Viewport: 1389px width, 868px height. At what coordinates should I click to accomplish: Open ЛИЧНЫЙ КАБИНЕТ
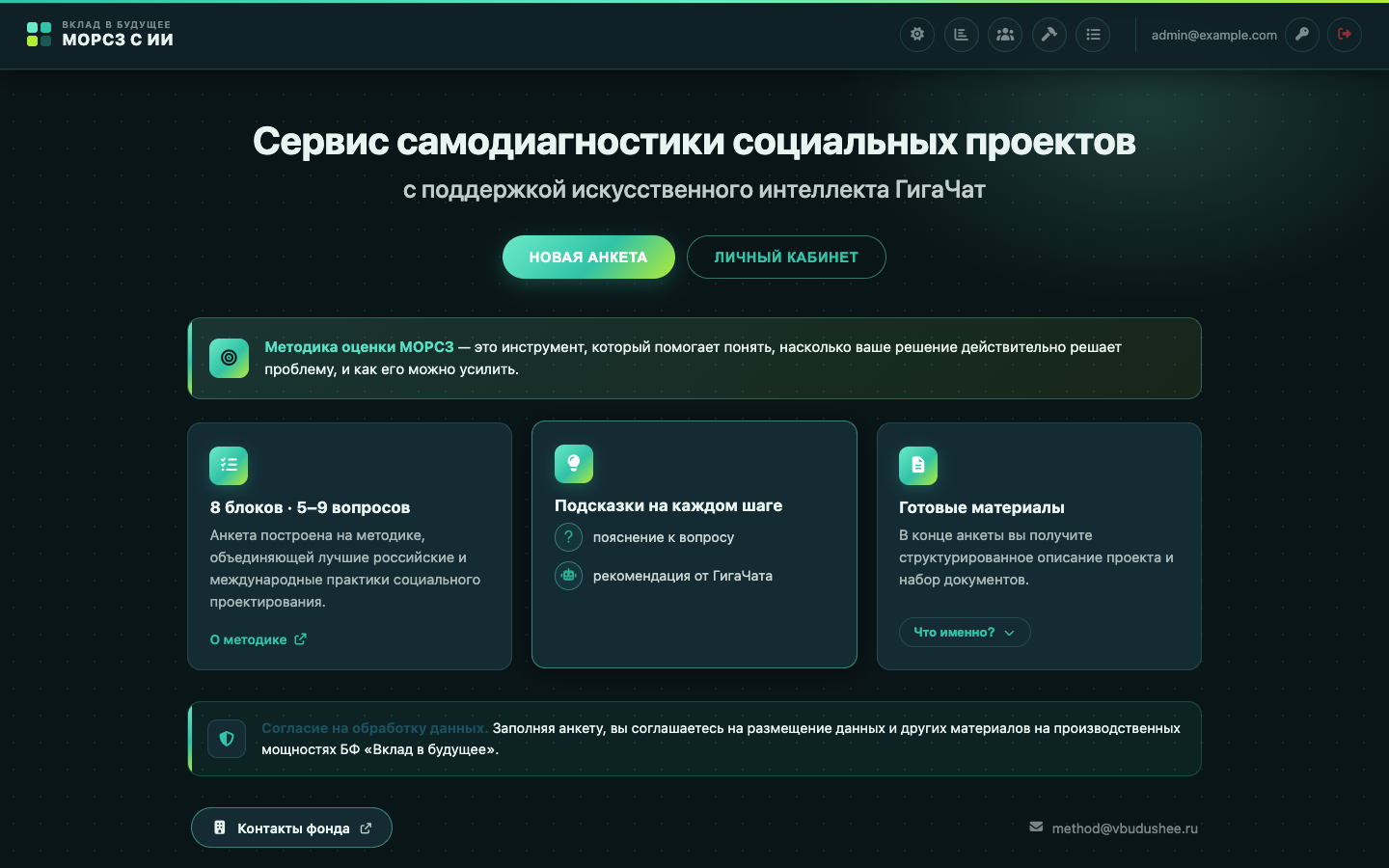coord(786,258)
